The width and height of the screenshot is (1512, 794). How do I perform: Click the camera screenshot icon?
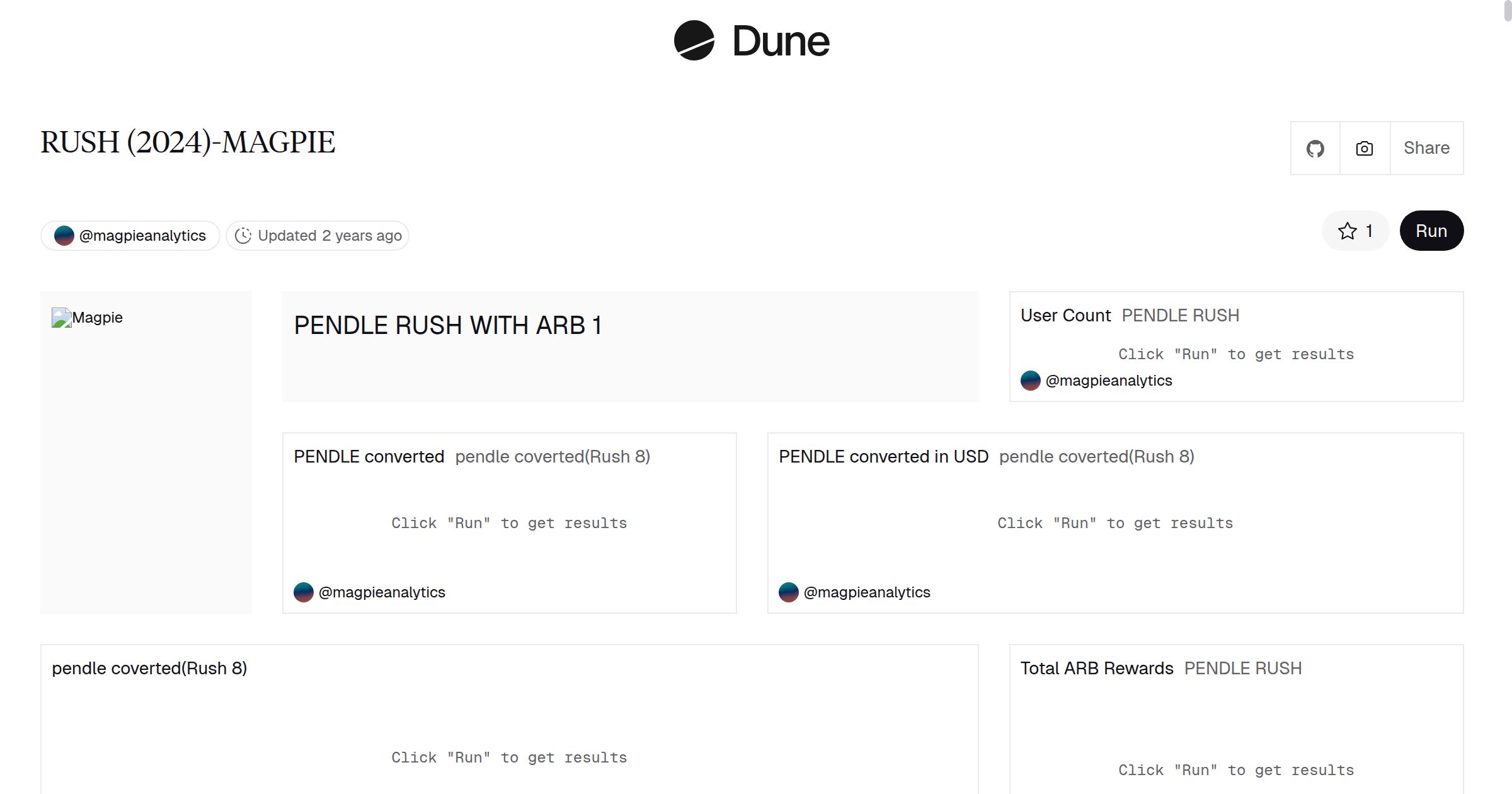pyautogui.click(x=1365, y=149)
